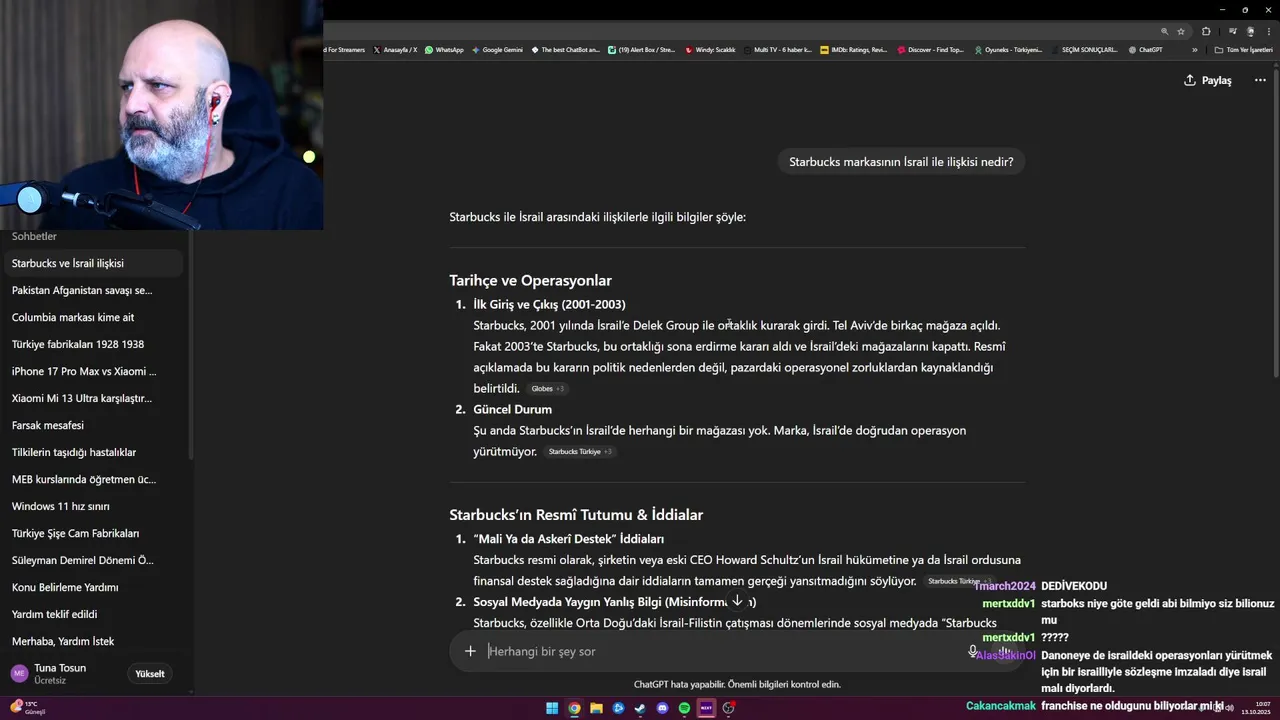Image resolution: width=1280 pixels, height=720 pixels.
Task: Show the overflow bookmarks chevron
Action: (x=1195, y=49)
